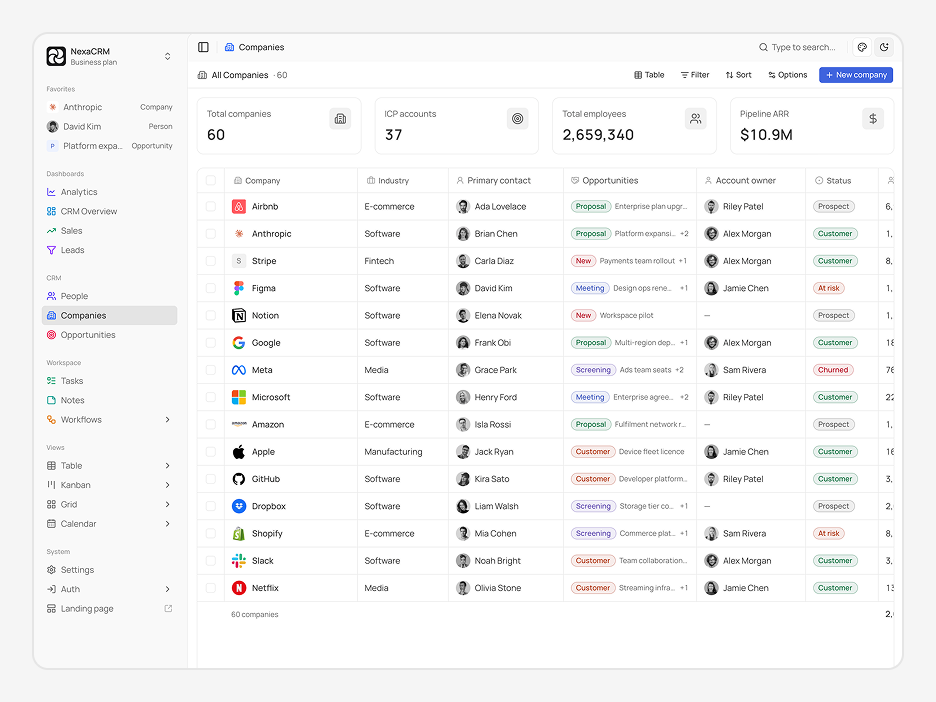
Task: Open the theme palette icon
Action: [862, 47]
